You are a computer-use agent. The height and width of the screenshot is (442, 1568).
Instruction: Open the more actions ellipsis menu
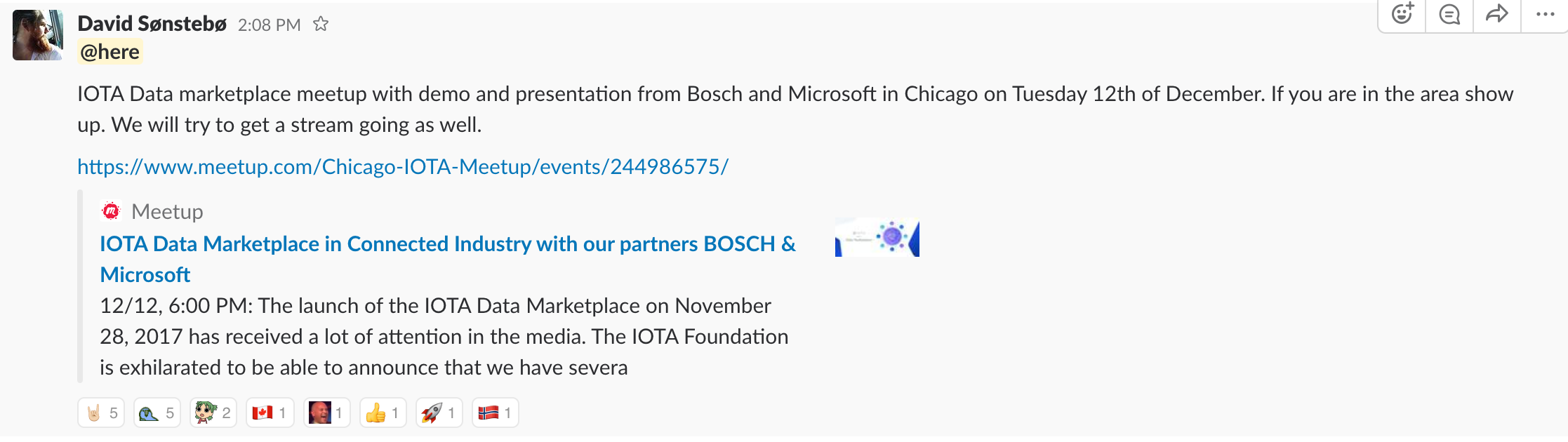[1545, 14]
